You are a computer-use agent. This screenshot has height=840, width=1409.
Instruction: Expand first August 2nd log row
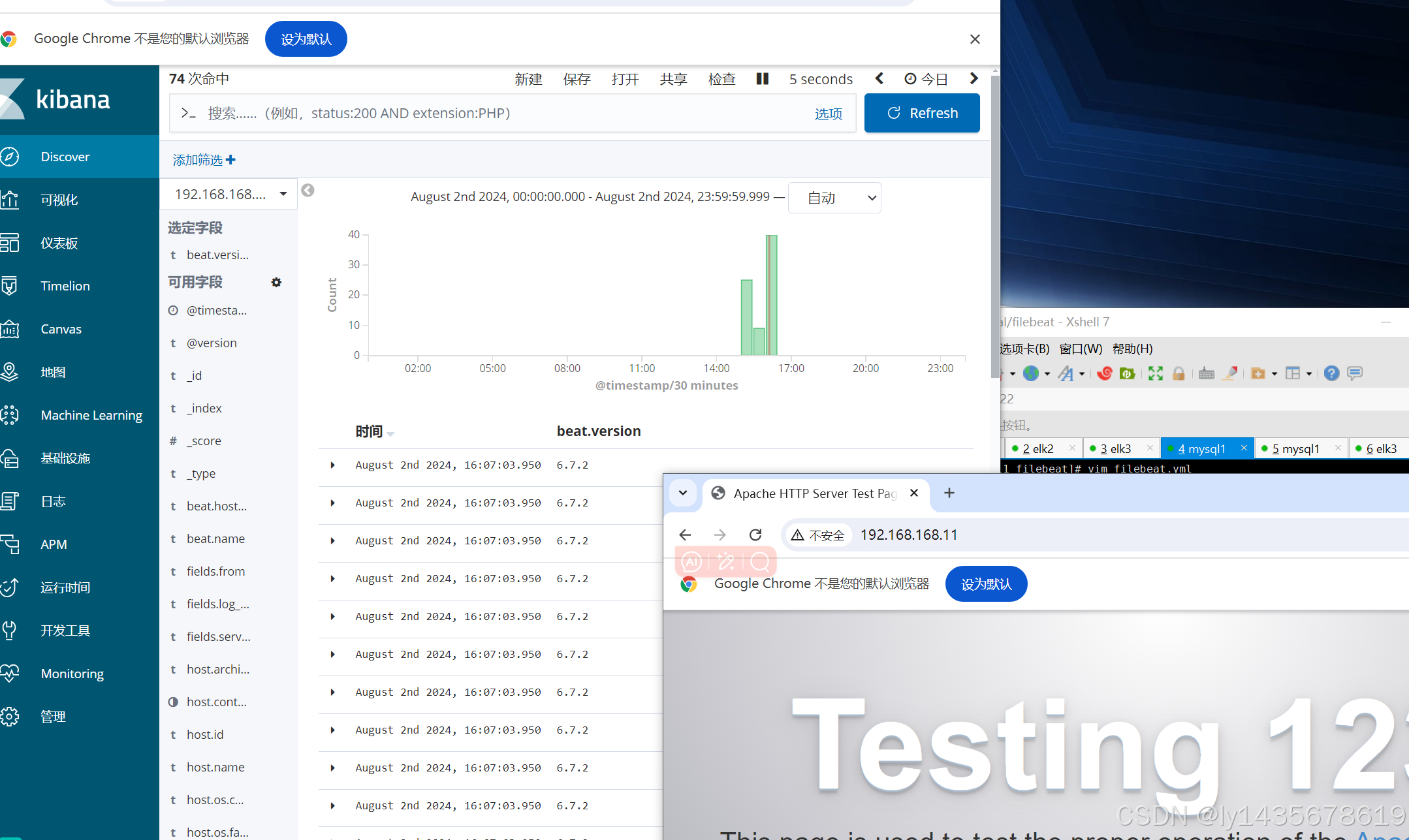point(332,465)
